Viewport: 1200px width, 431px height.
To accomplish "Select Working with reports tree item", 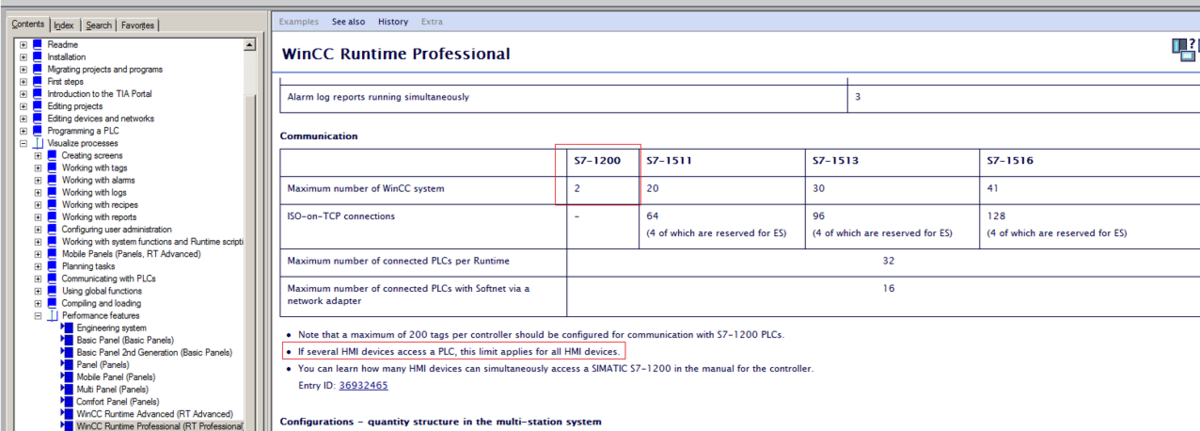I will (99, 217).
